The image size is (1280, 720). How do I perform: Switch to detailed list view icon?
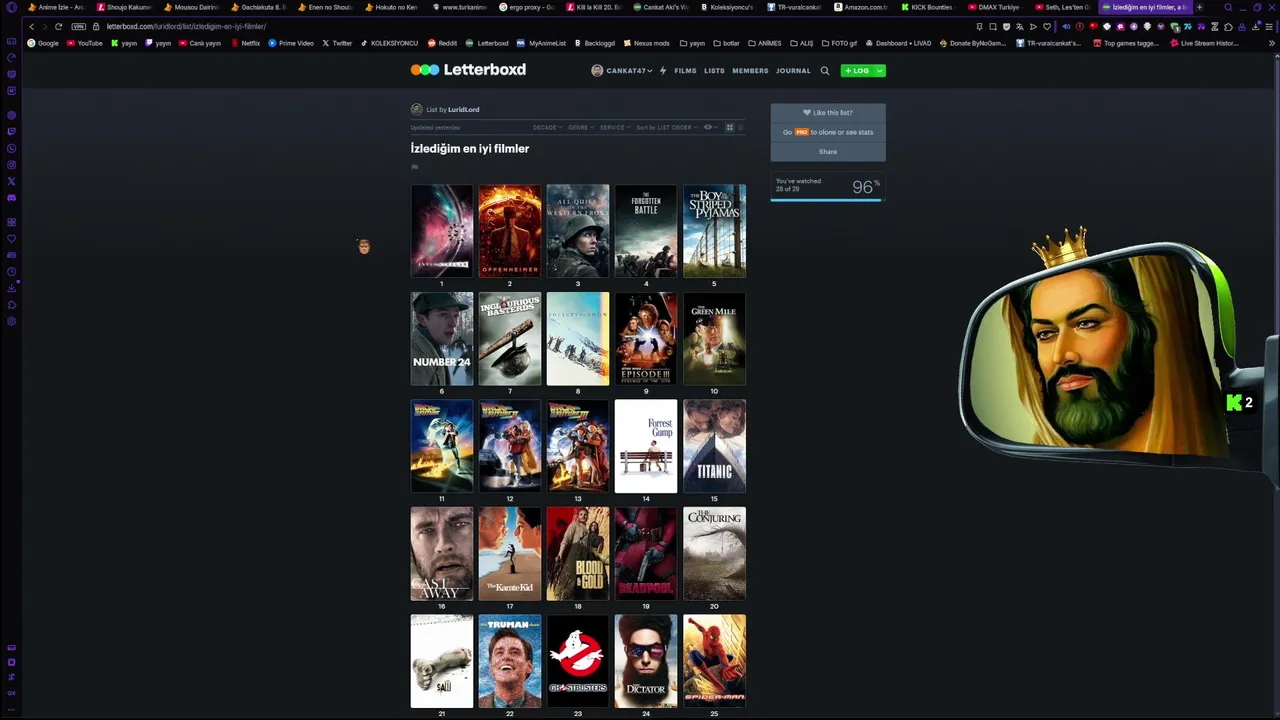click(x=741, y=128)
